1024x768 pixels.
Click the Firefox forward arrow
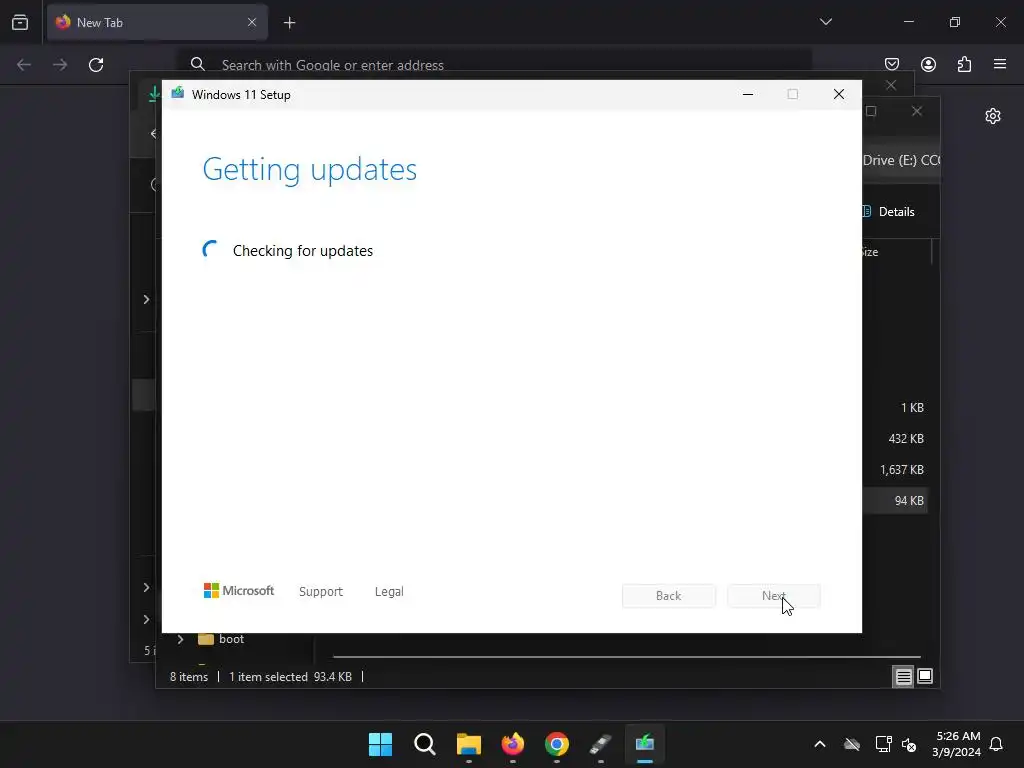(x=60, y=65)
